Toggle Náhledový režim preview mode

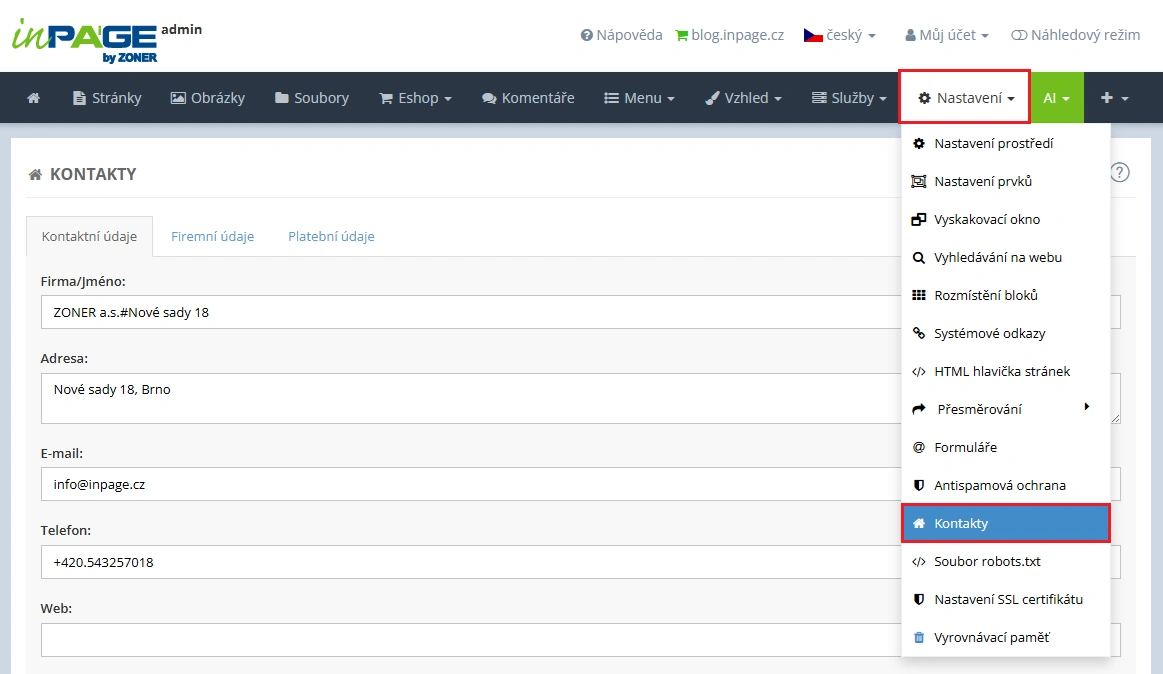pos(1075,35)
